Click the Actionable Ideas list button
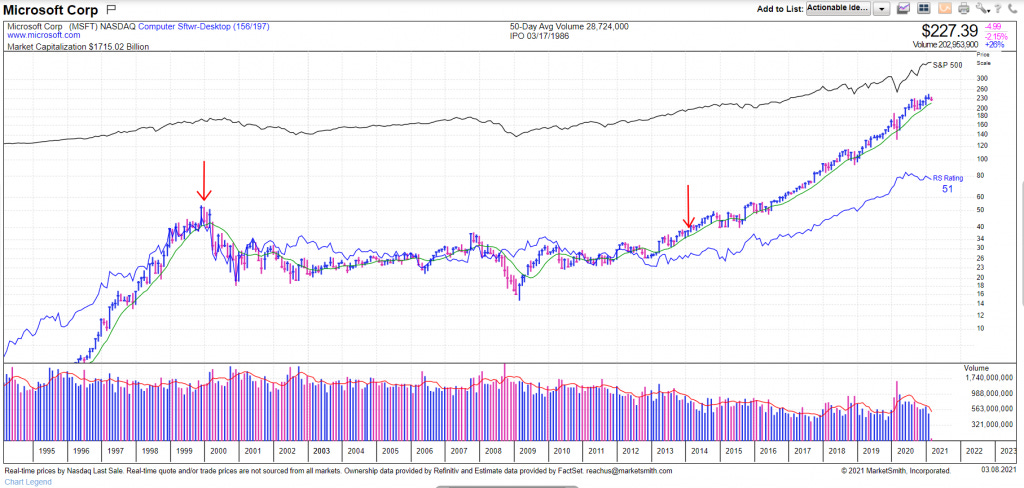 coord(839,8)
